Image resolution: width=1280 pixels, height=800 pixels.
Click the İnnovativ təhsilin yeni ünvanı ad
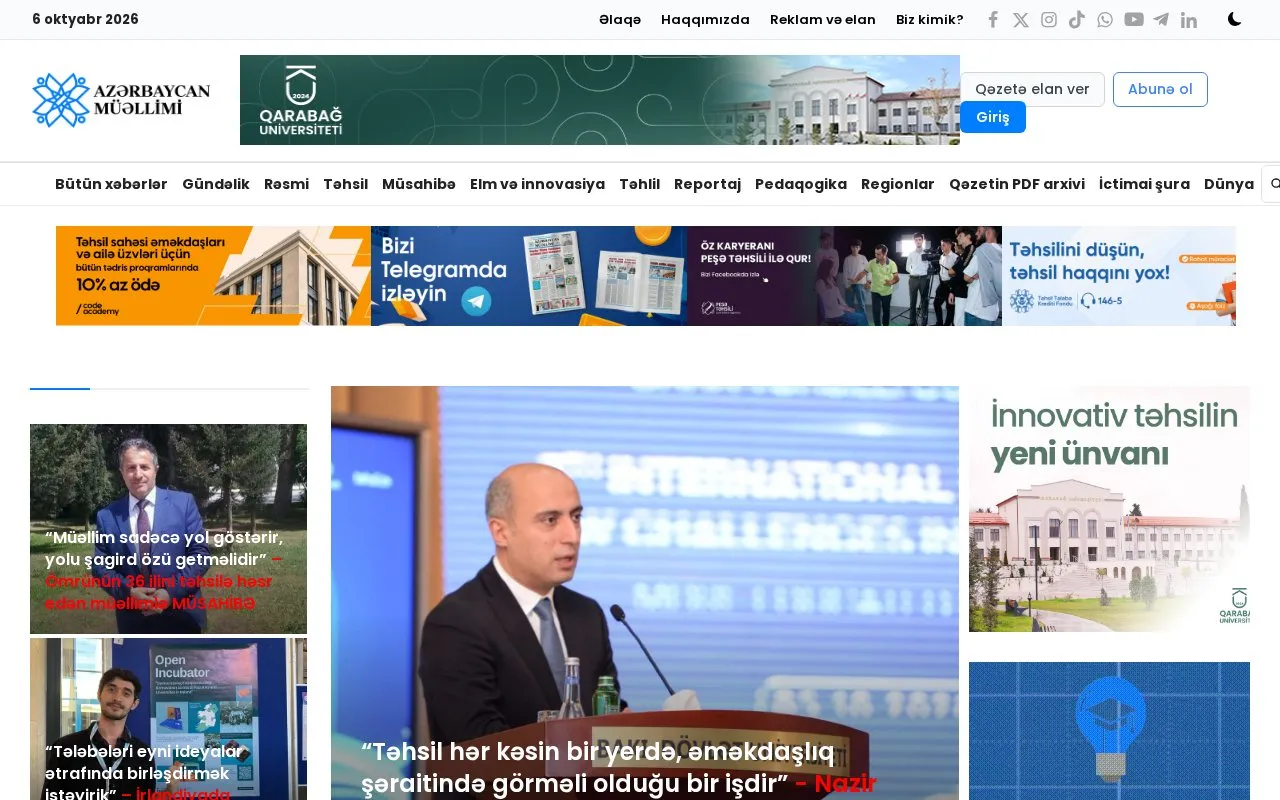[1109, 509]
